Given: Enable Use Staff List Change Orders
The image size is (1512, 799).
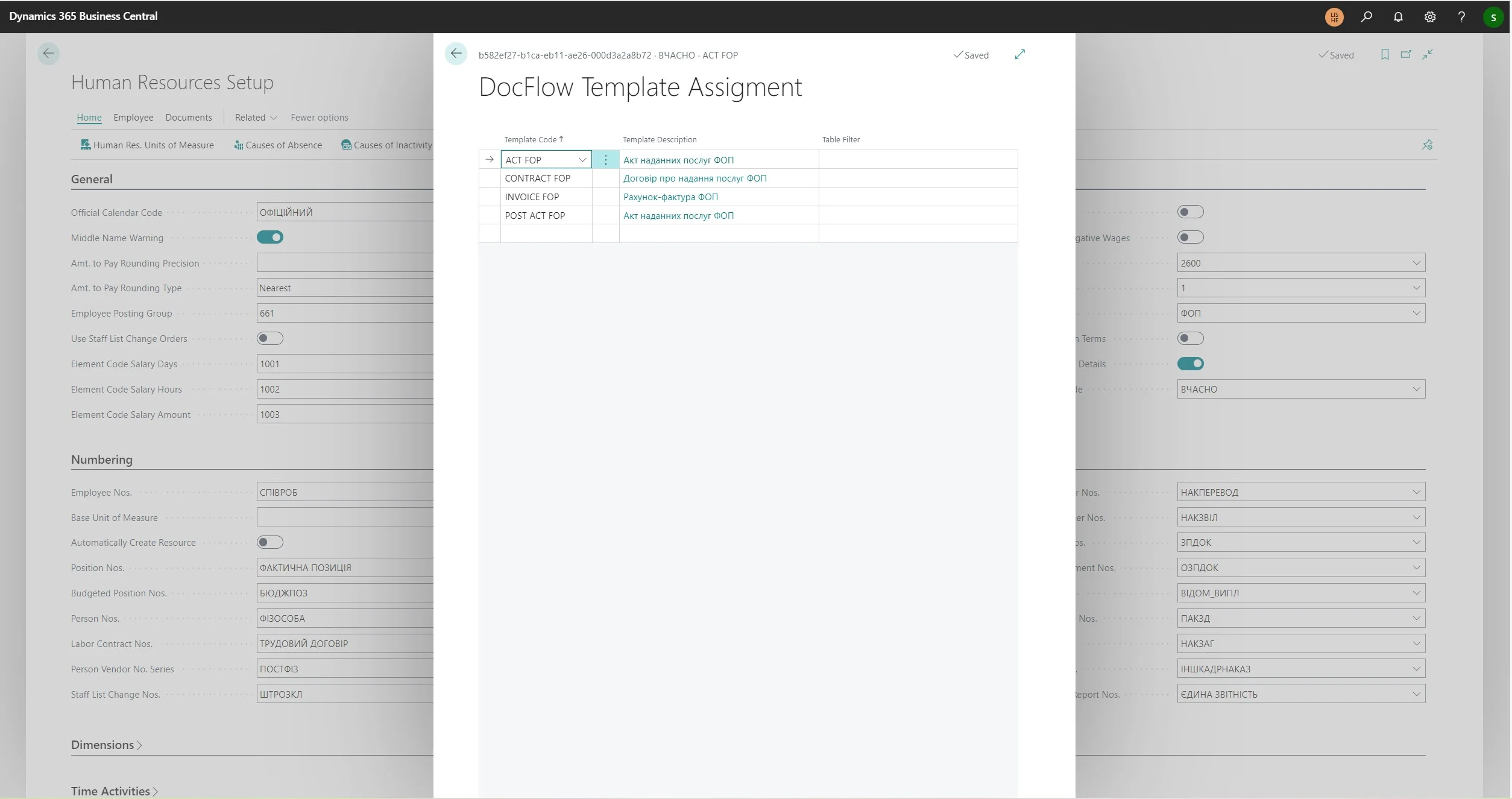Looking at the screenshot, I should (x=270, y=339).
